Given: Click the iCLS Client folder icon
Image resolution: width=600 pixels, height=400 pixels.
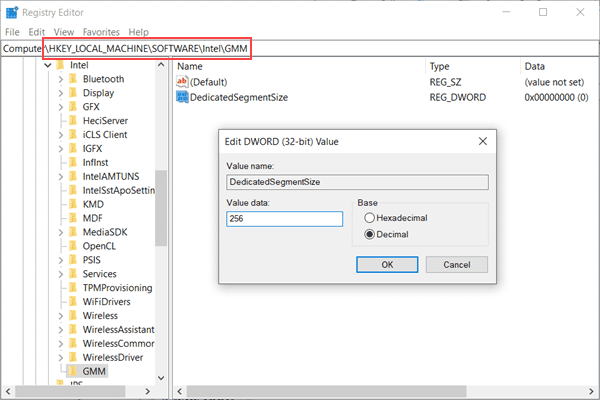Looking at the screenshot, I should coord(73,134).
